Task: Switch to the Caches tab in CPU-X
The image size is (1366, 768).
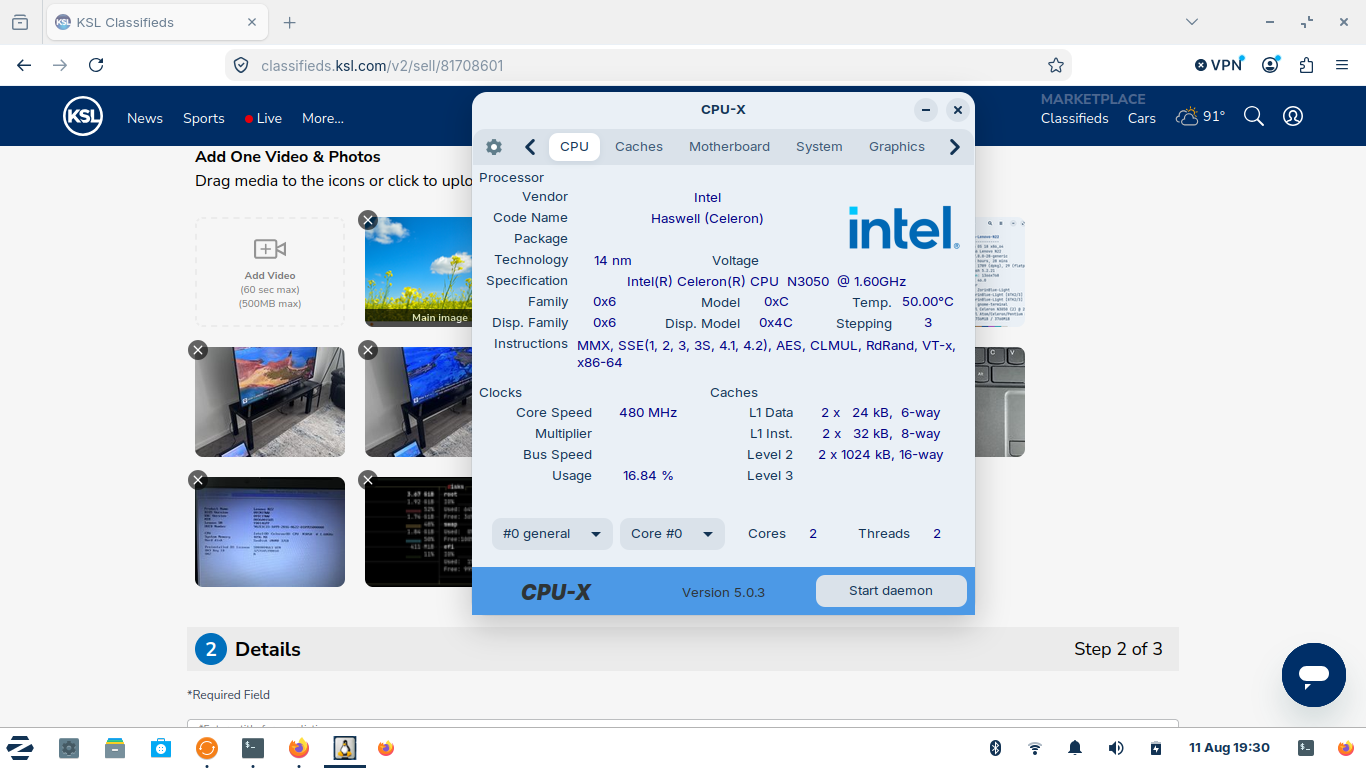Action: coord(639,147)
